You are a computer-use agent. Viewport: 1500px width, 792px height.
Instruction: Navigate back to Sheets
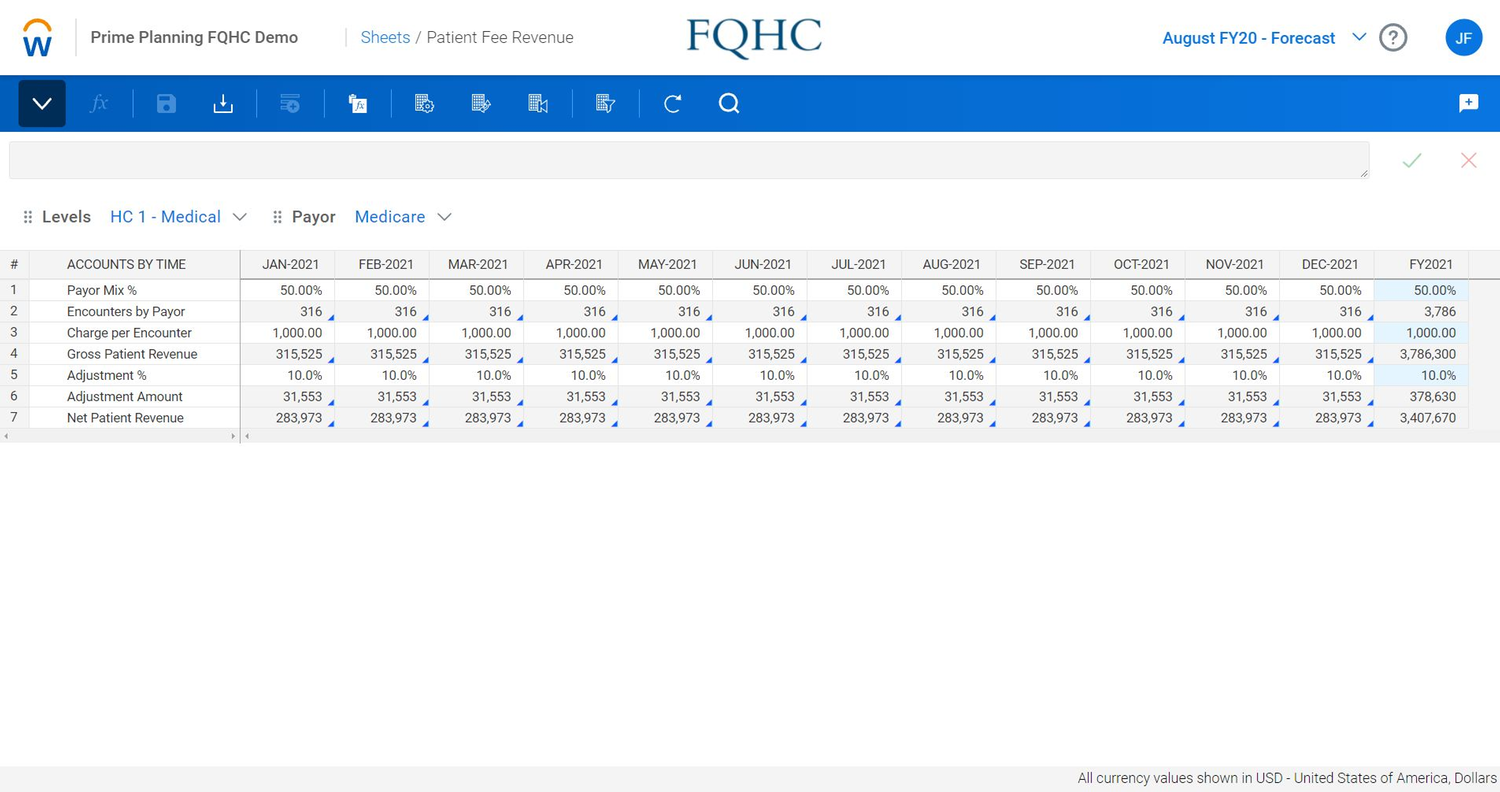[x=385, y=37]
